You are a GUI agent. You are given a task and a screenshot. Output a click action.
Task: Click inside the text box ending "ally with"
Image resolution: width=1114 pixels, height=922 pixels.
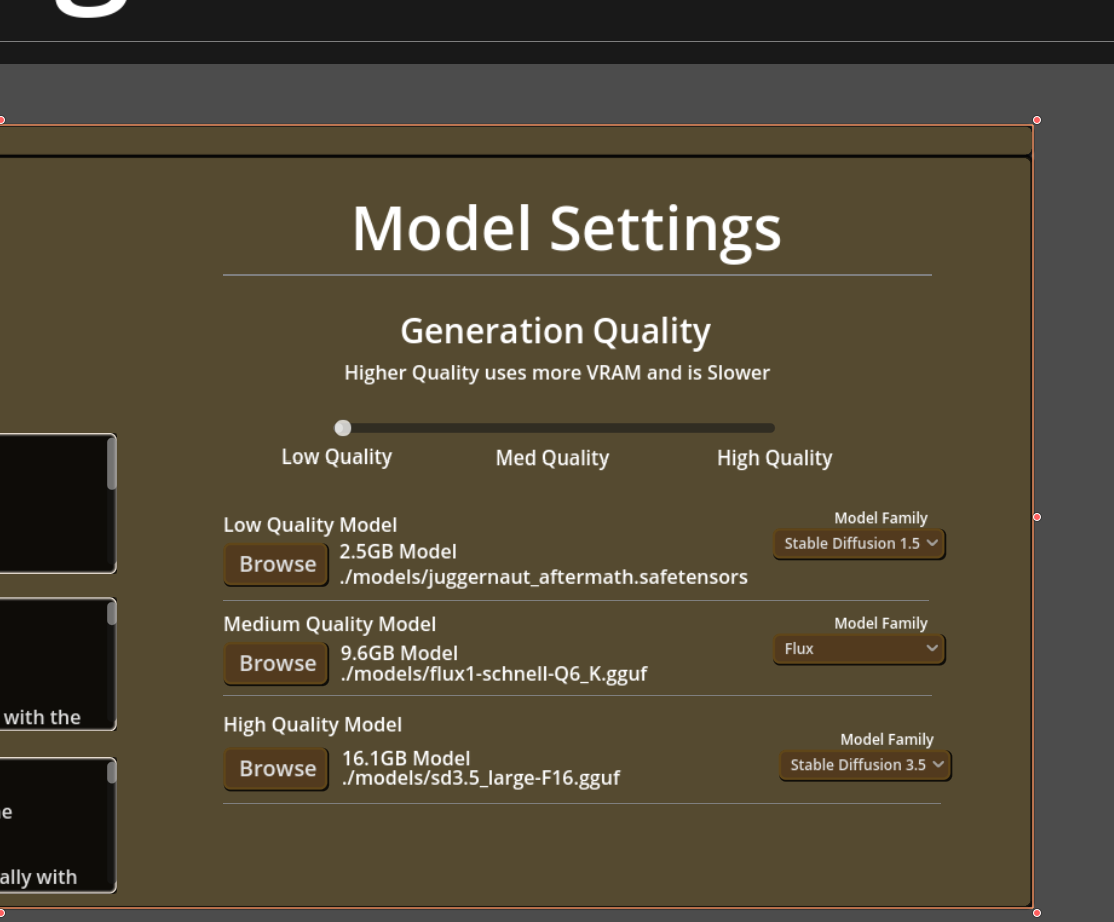(x=50, y=825)
